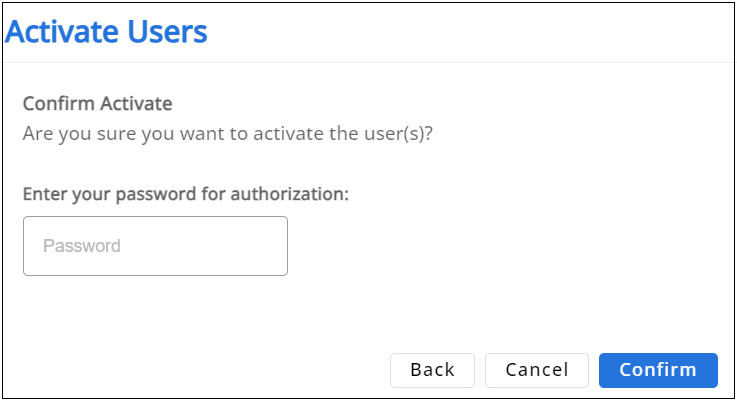
Task: Select the Confirm Activate heading text
Action: coord(97,104)
